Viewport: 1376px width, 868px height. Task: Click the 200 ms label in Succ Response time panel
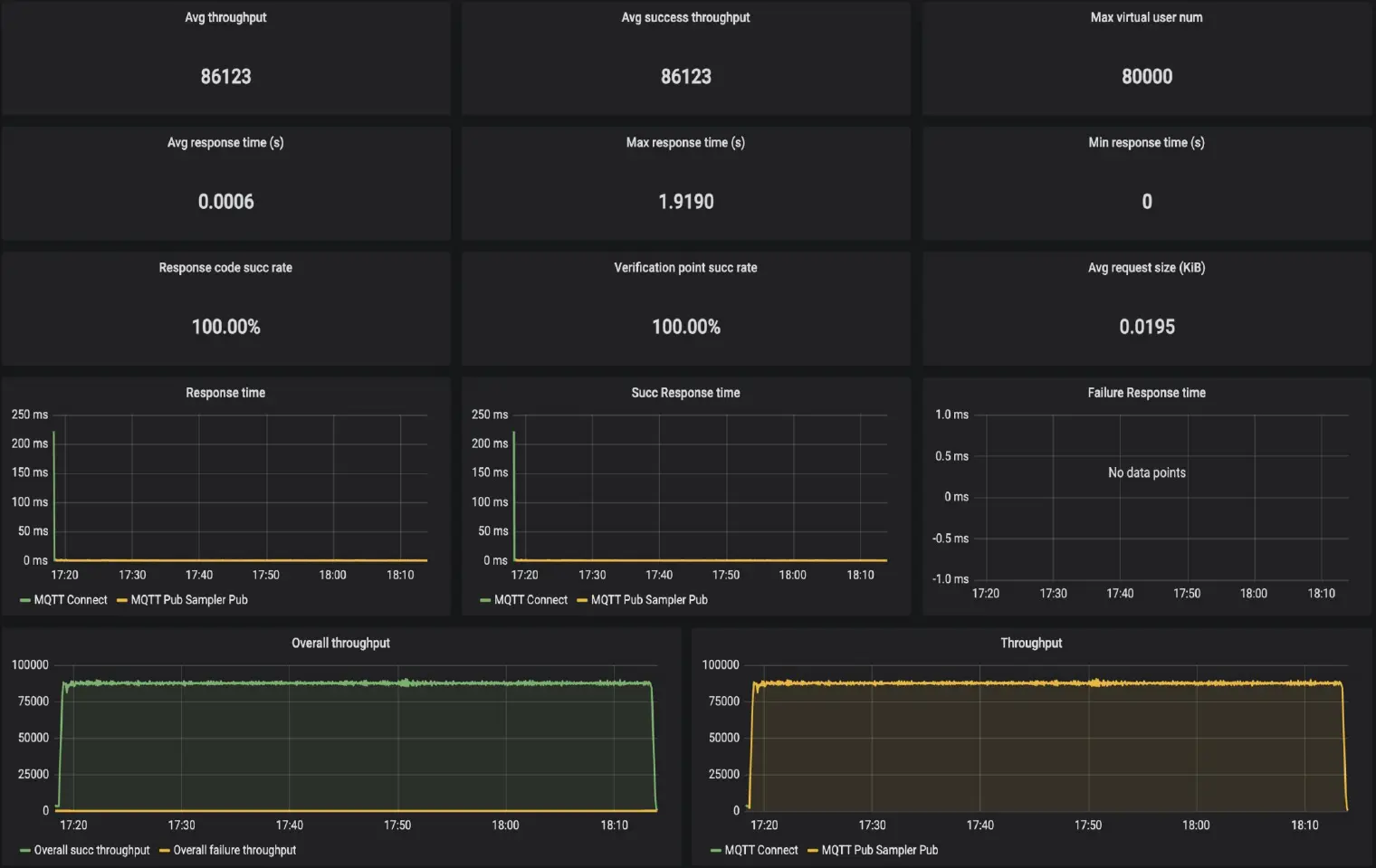(x=490, y=443)
